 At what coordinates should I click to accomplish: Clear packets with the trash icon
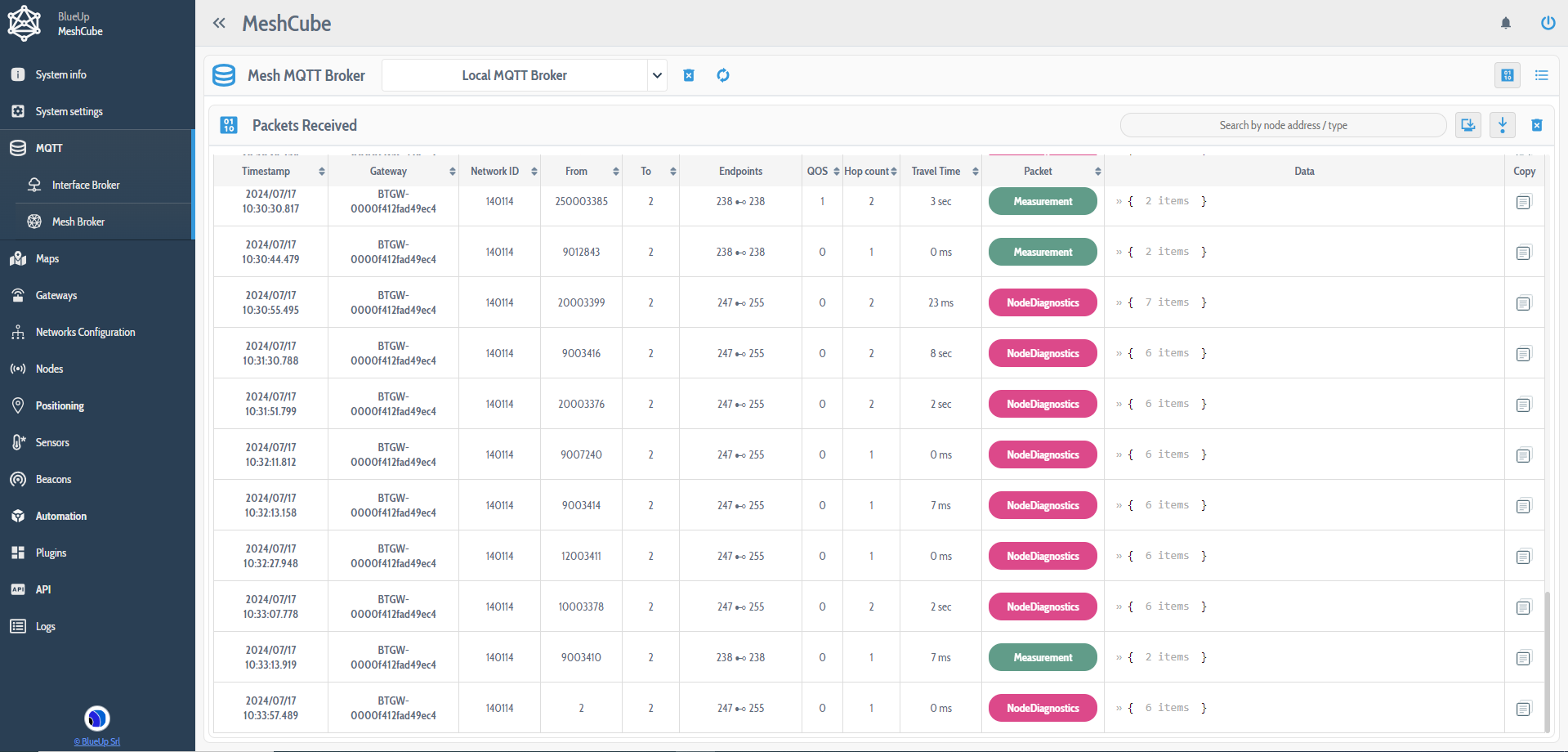point(1536,125)
